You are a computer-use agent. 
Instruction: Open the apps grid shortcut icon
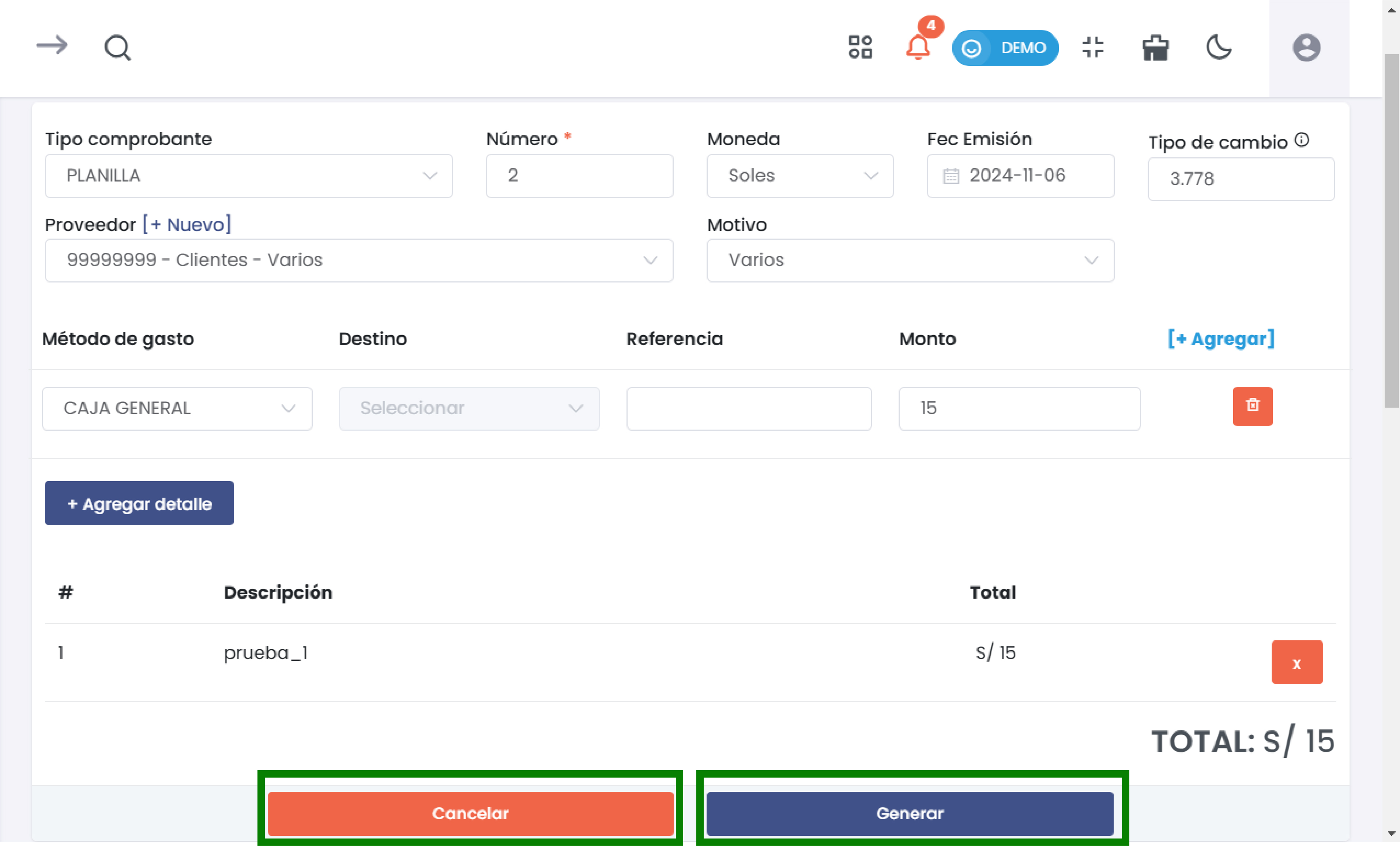tap(860, 47)
